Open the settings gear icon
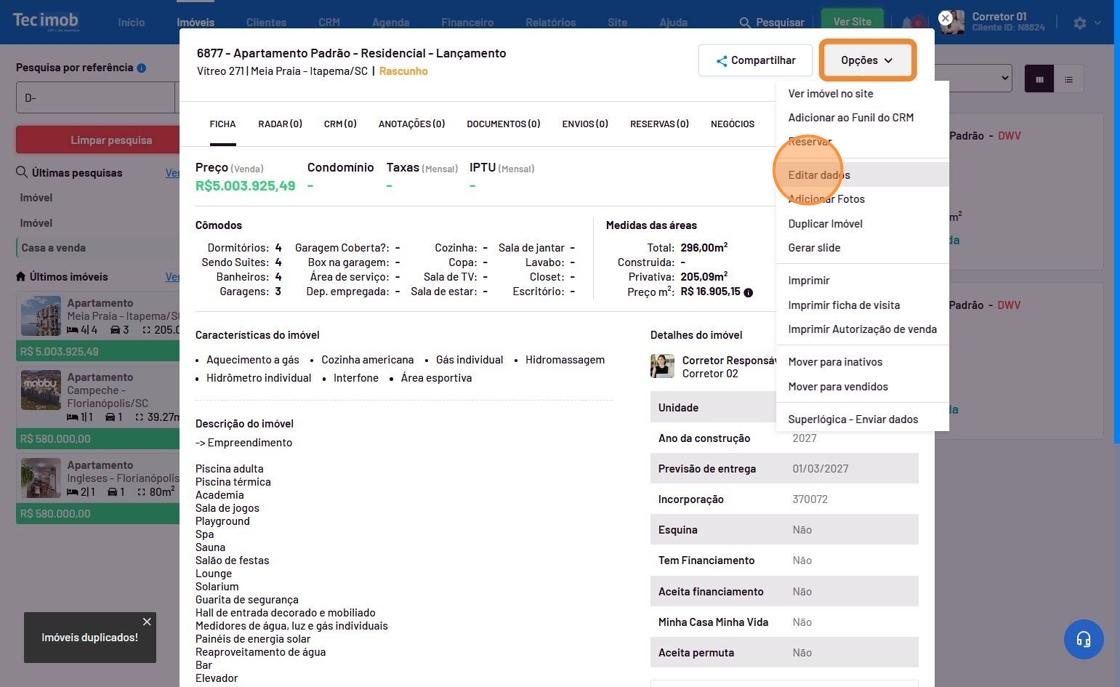The image size is (1120, 687). coord(1080,22)
